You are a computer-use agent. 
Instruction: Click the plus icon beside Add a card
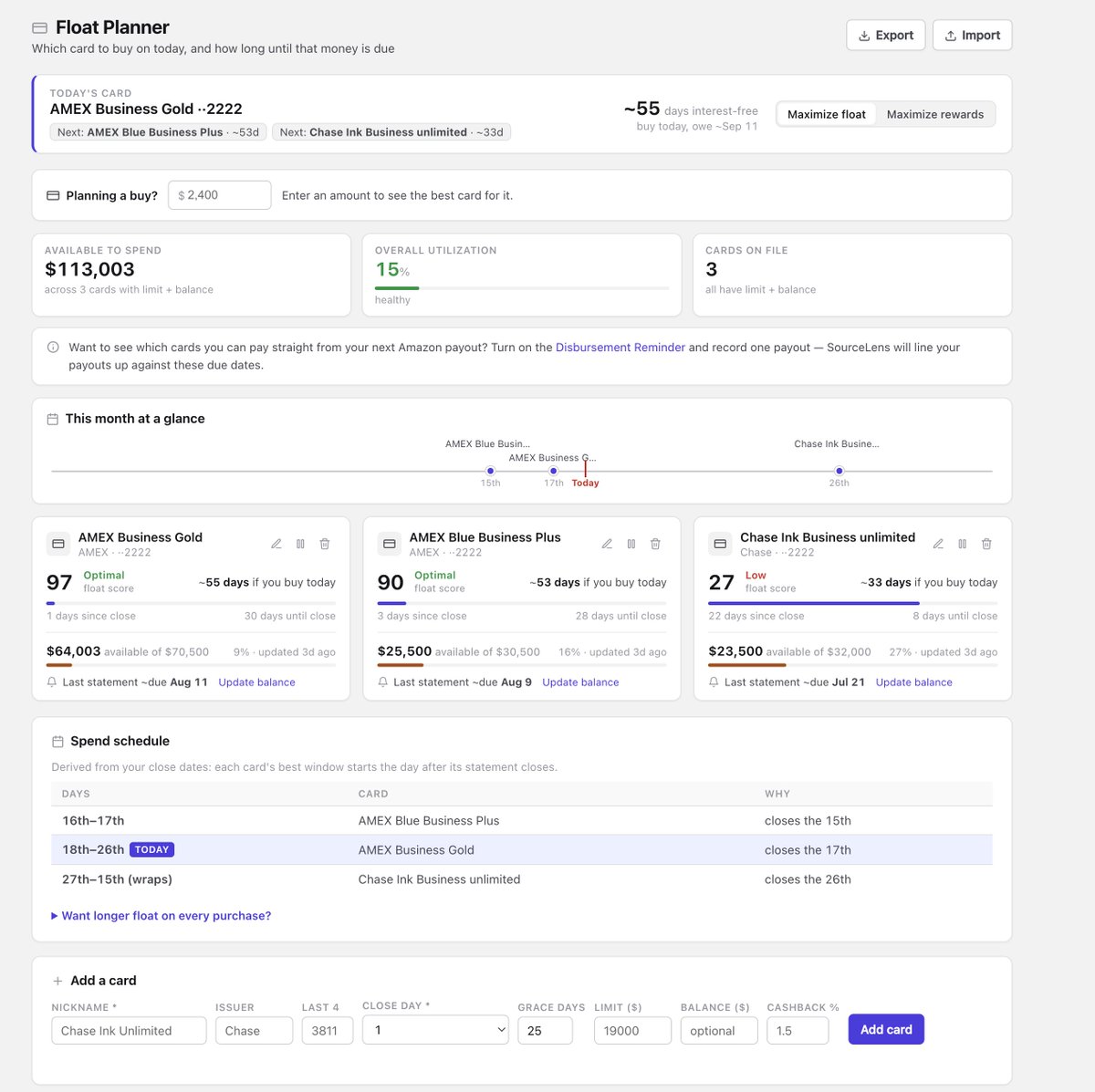[57, 981]
